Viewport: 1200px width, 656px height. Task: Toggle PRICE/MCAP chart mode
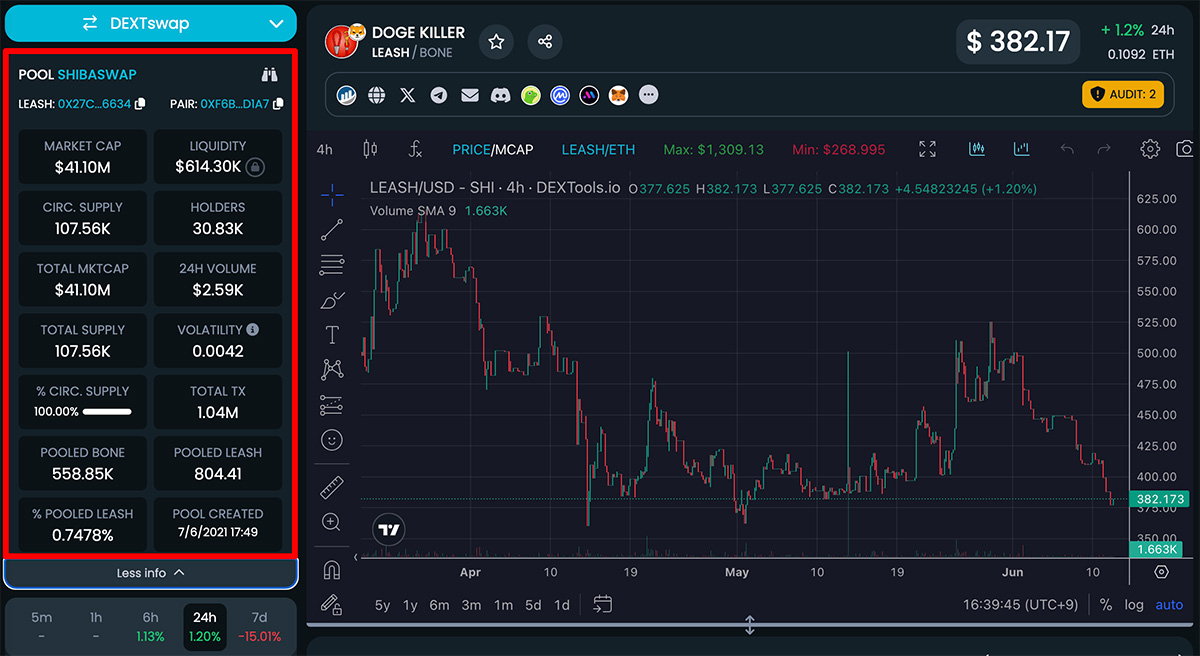tap(492, 150)
